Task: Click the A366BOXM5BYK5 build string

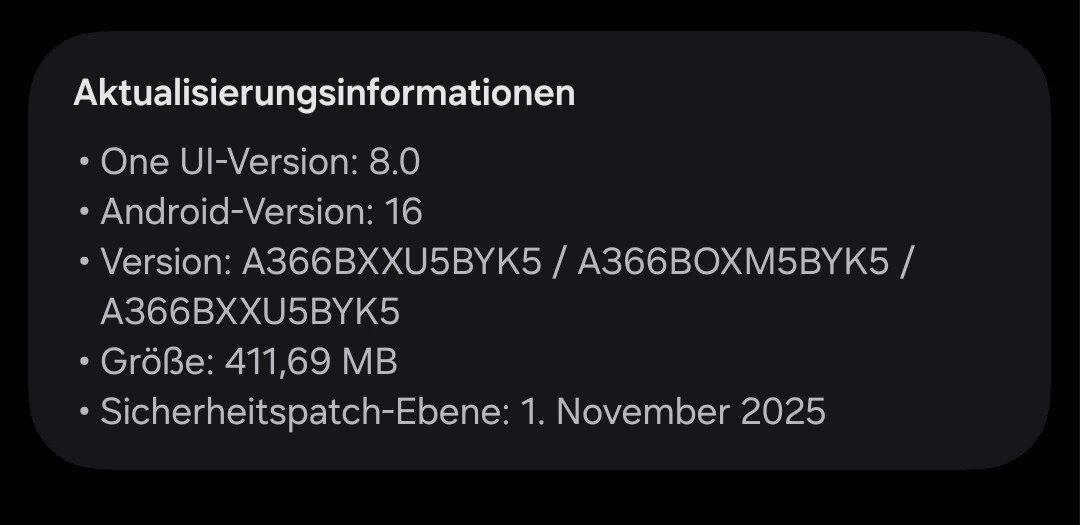Action: 733,262
